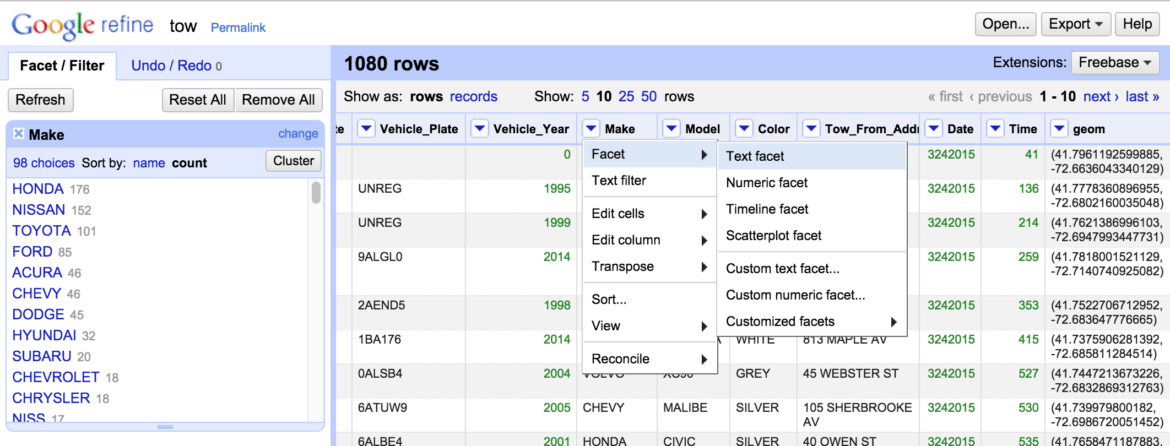The image size is (1170, 446).
Task: Select HONDA in the Make facet
Action: tap(38, 189)
